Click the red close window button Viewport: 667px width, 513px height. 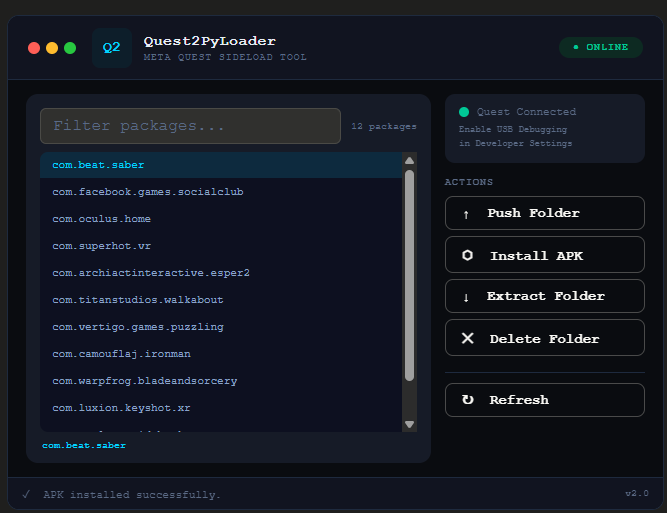pyautogui.click(x=34, y=48)
